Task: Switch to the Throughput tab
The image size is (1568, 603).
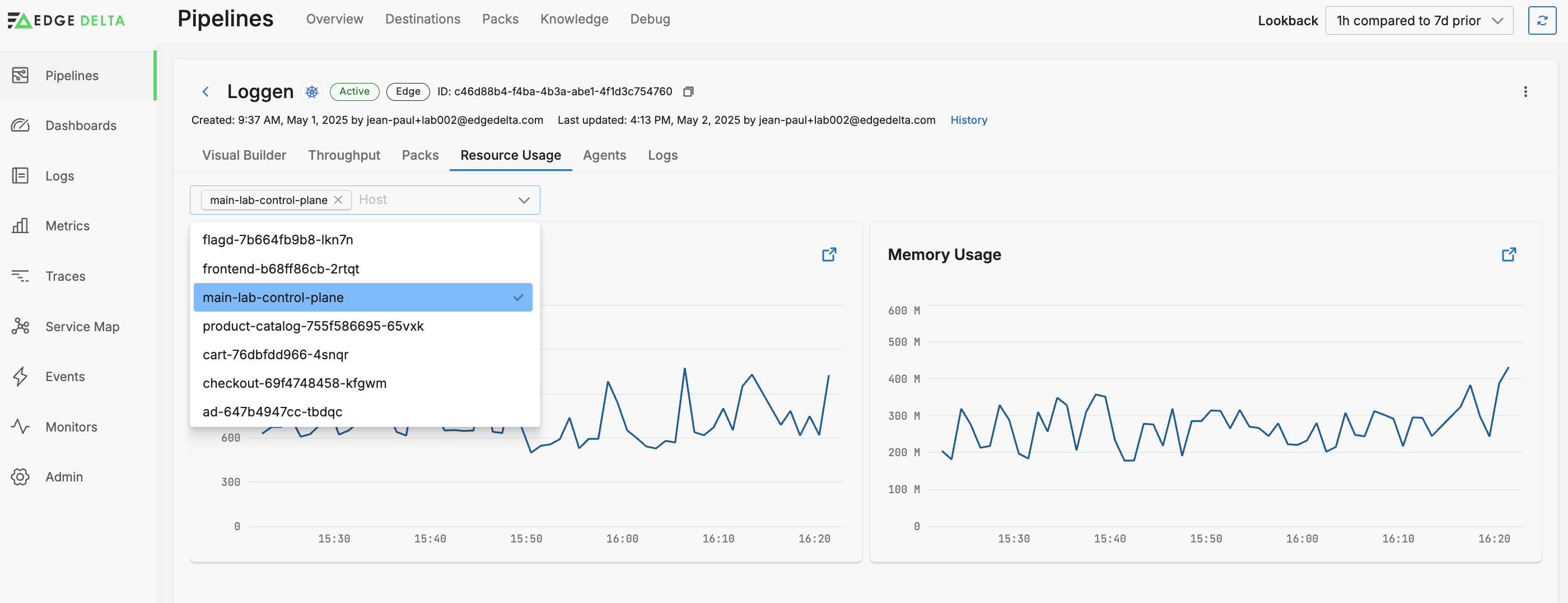Action: pos(344,155)
